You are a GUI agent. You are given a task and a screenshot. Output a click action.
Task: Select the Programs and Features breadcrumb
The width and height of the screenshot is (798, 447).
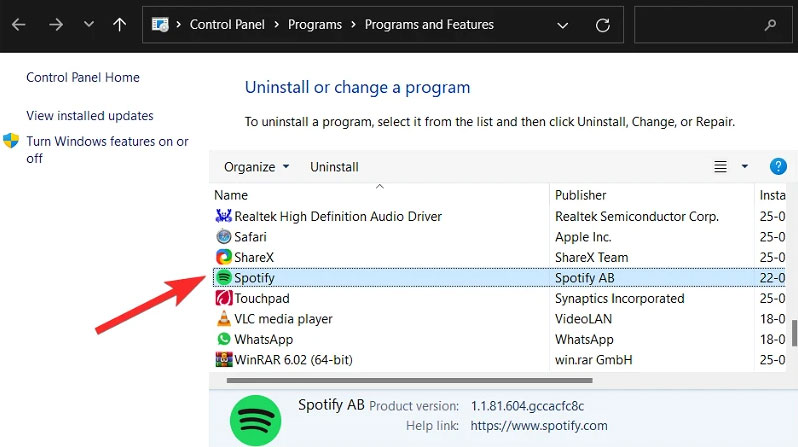click(x=429, y=24)
